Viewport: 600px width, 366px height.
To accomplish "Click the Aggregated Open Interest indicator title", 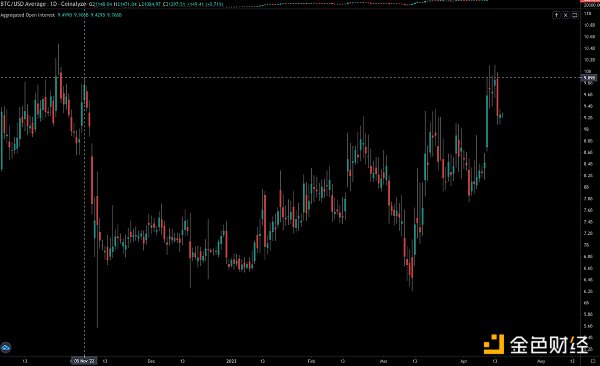I will pos(27,15).
